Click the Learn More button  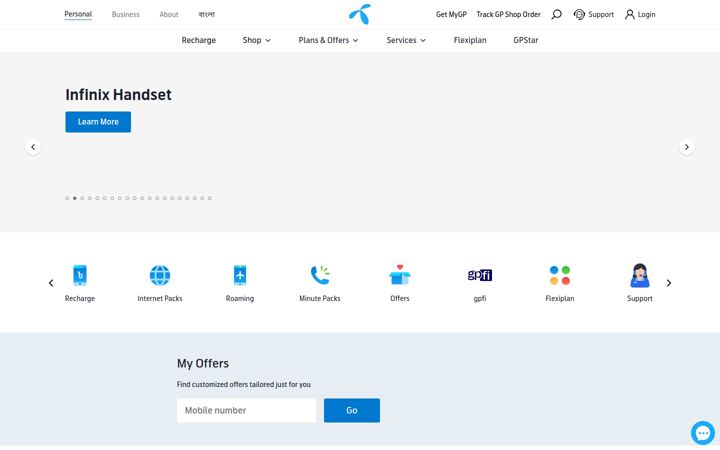[98, 122]
